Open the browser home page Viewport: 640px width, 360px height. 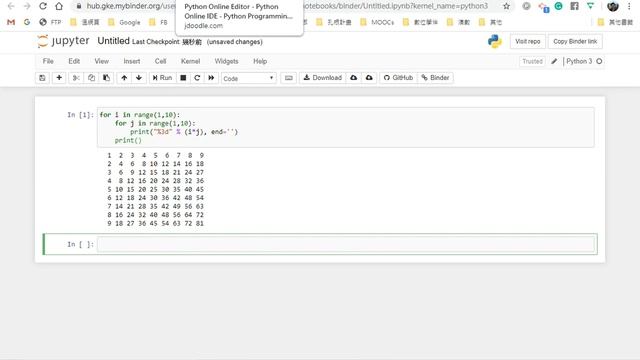[x=59, y=6]
